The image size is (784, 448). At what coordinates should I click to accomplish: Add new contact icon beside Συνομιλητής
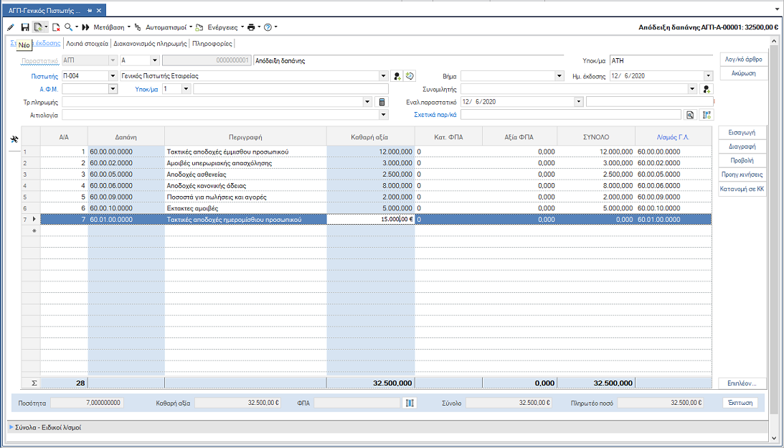[x=706, y=89]
